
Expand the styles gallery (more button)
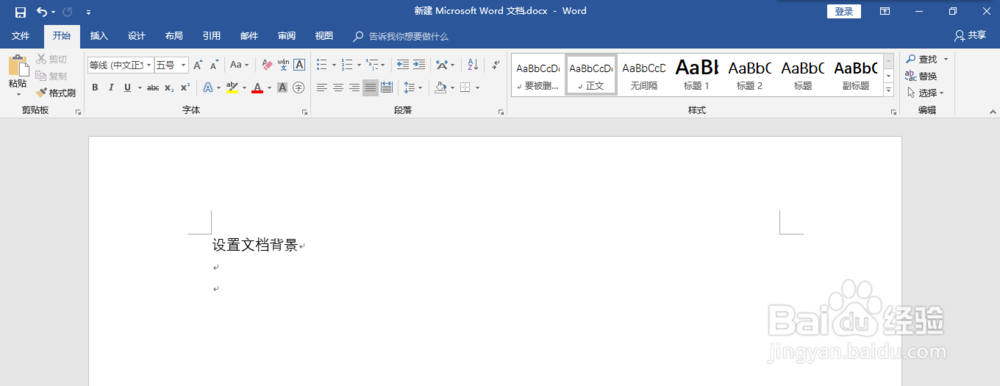click(889, 91)
